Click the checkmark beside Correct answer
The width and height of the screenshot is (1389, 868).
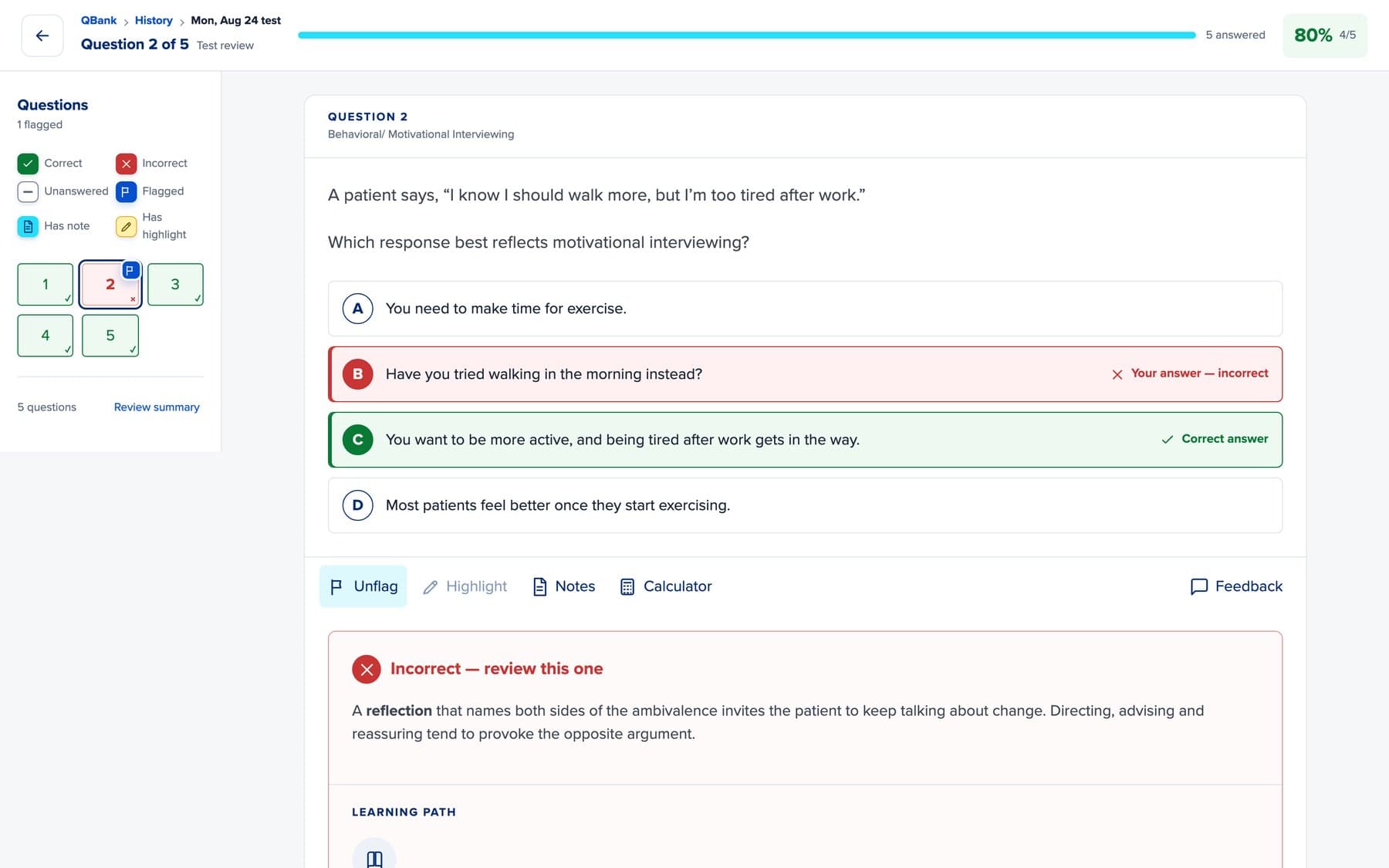(x=1168, y=440)
